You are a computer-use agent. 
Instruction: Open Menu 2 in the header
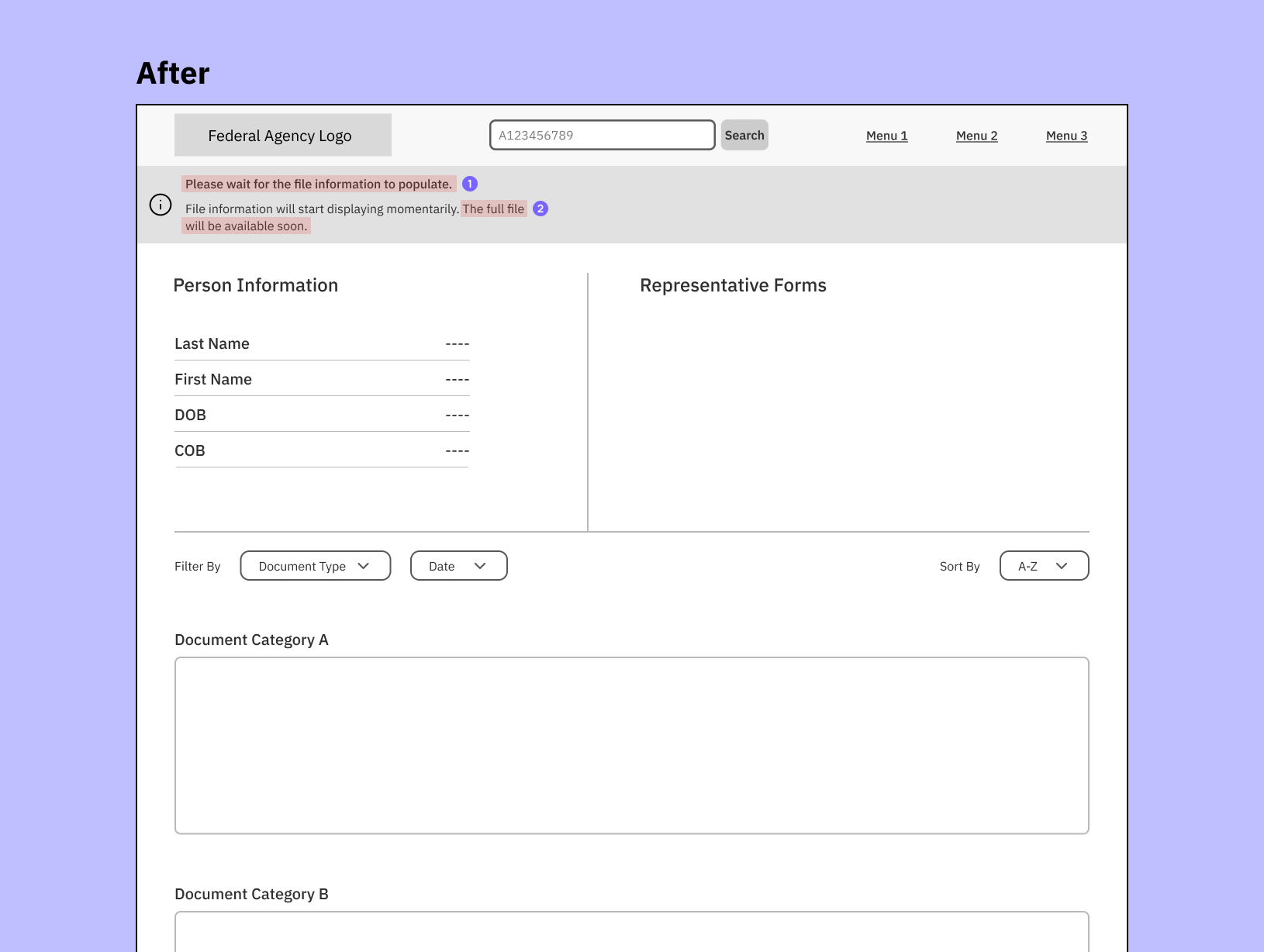[976, 136]
